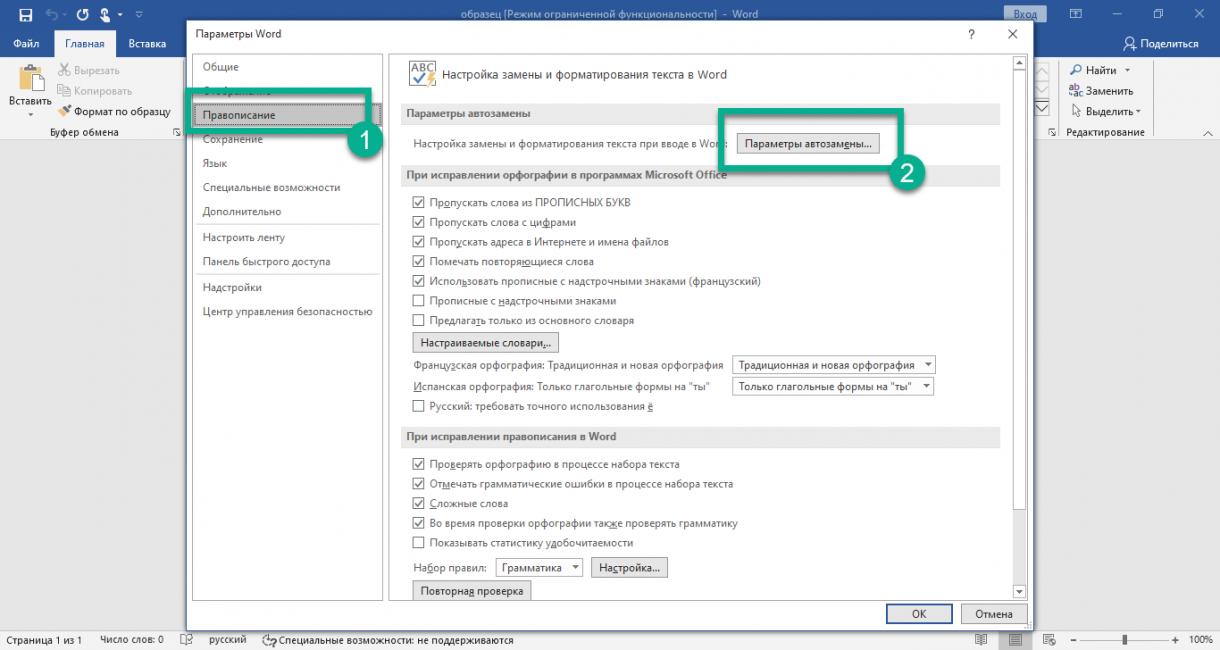Uncheck 'Пропускать слова с цифрами' checkbox
The image size is (1220, 650).
419,222
